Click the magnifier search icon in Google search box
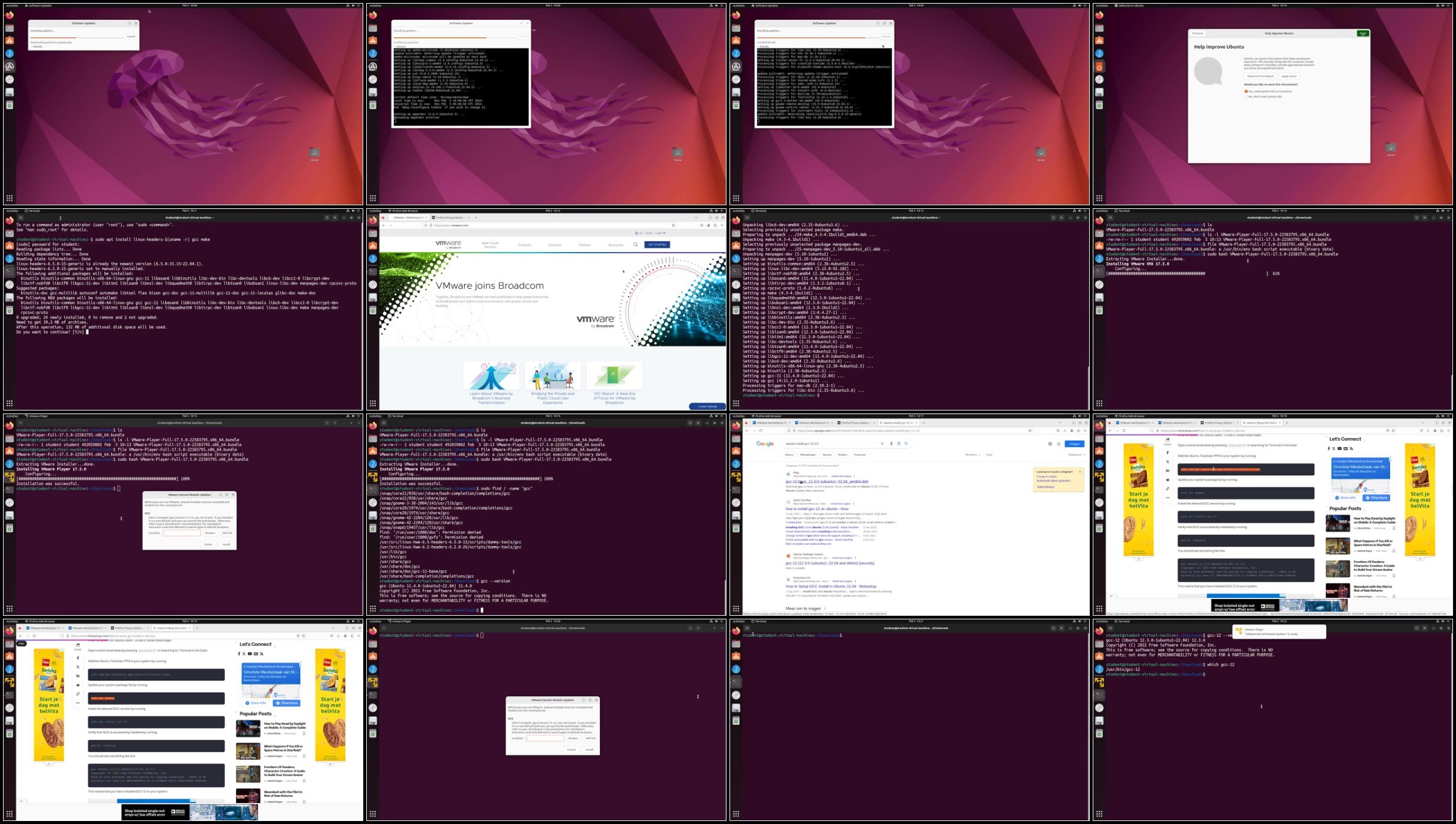Viewport: 1456px width, 824px height. 906,444
